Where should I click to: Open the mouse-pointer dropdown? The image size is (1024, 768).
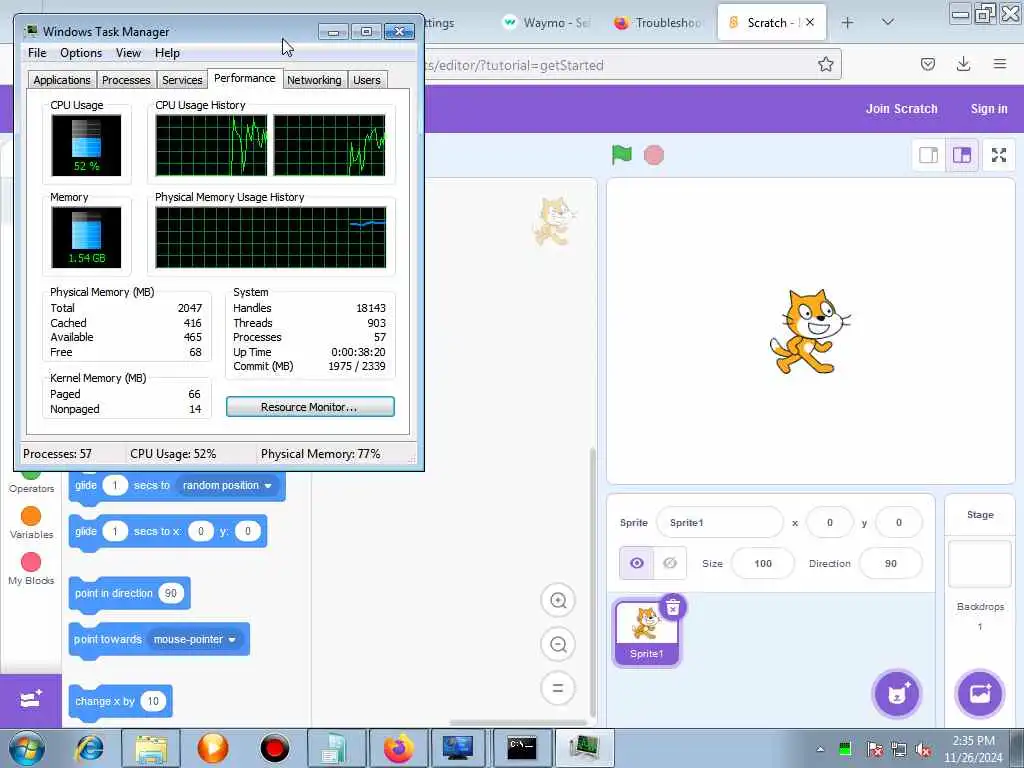point(195,639)
